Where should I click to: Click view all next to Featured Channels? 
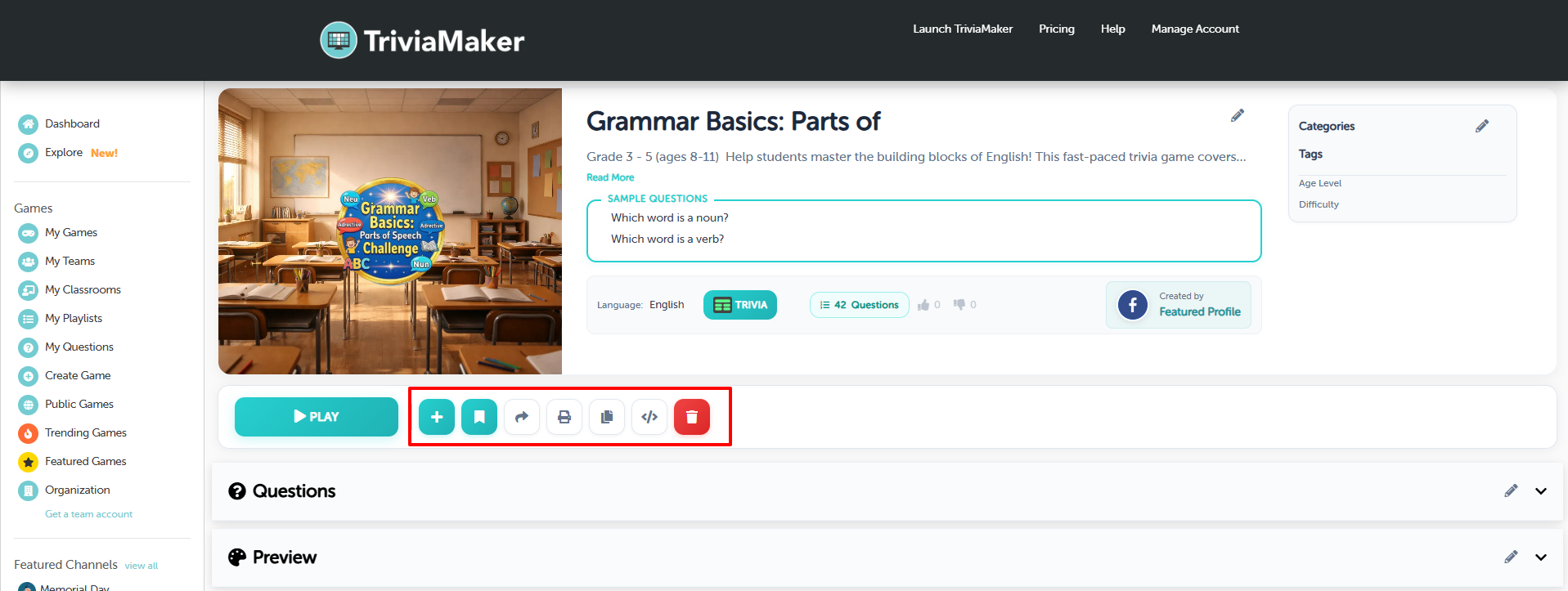pyautogui.click(x=142, y=566)
